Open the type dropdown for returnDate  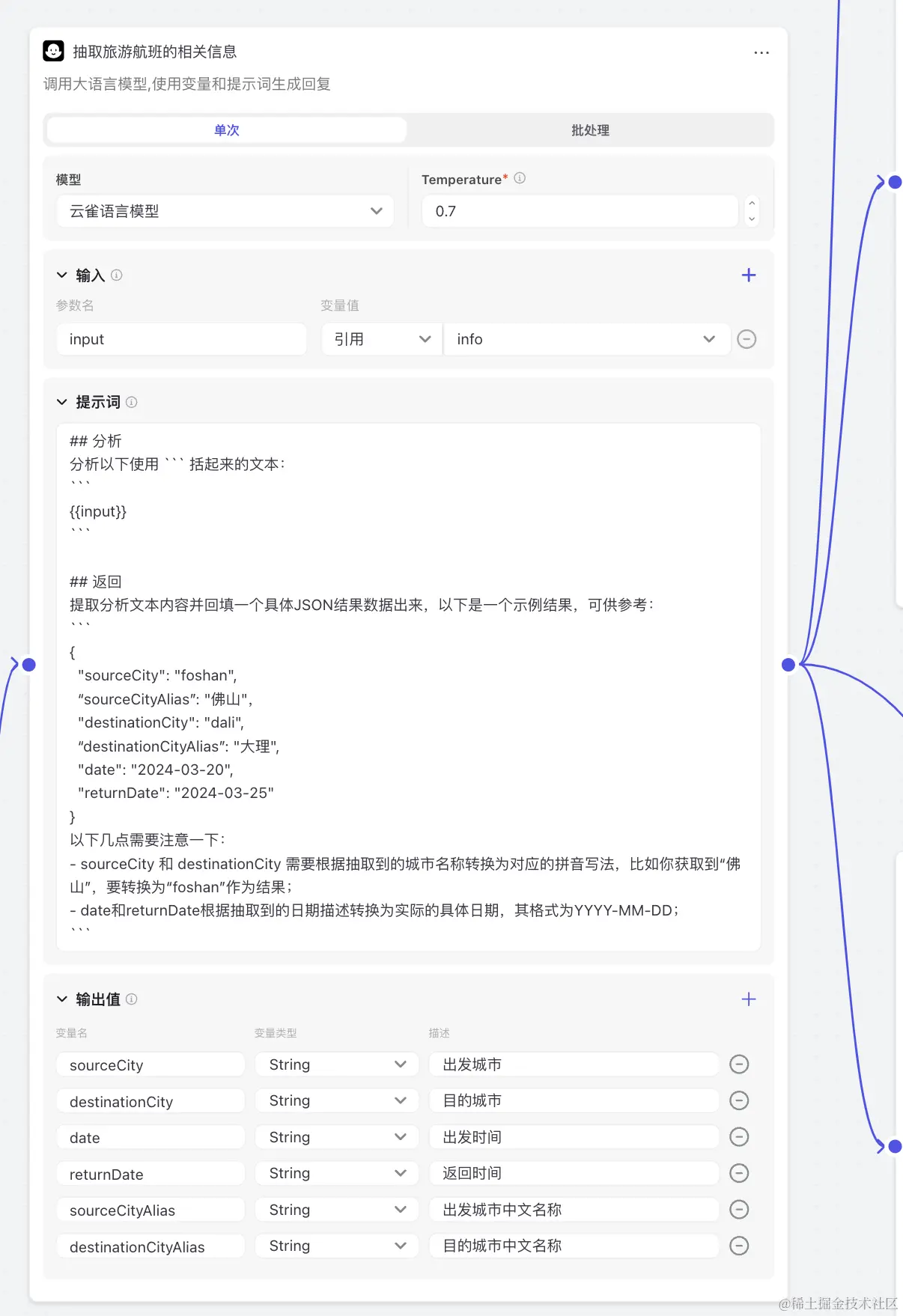coord(337,1173)
